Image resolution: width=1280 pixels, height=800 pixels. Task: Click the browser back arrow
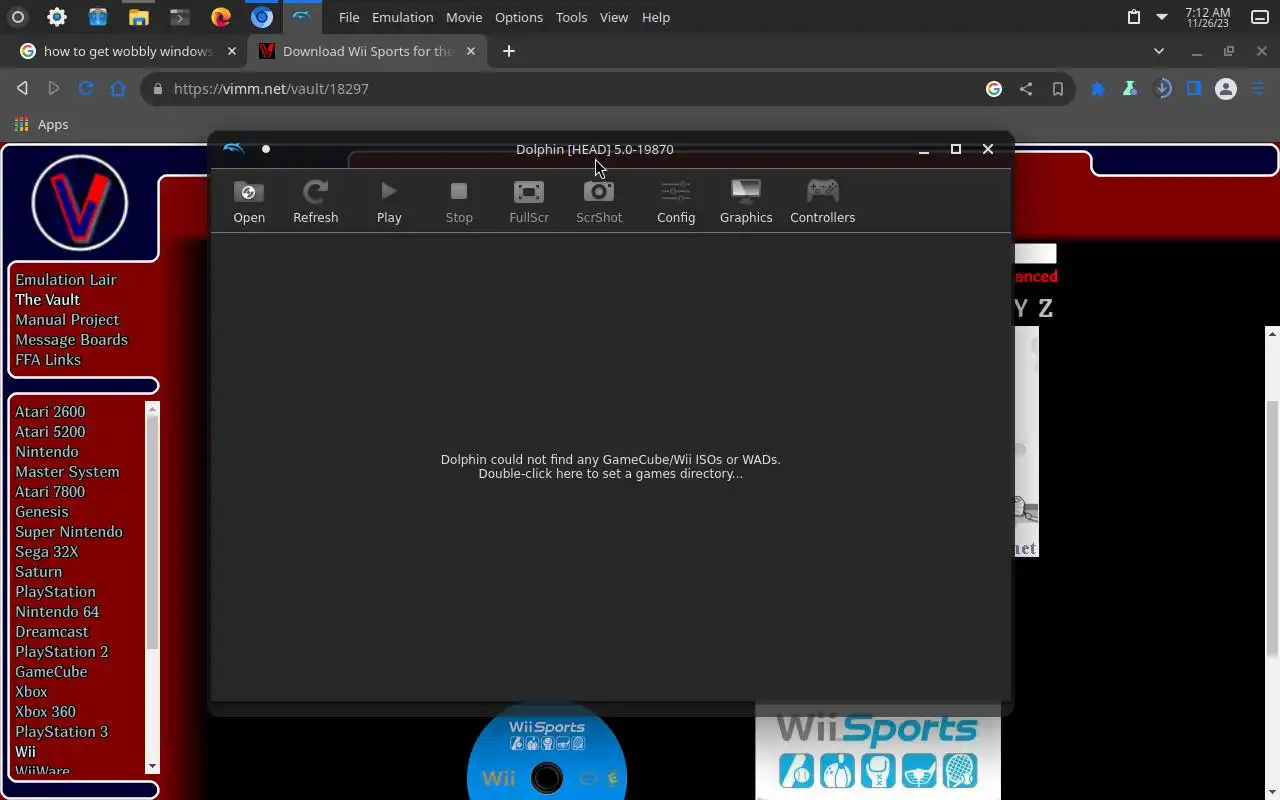(x=22, y=89)
